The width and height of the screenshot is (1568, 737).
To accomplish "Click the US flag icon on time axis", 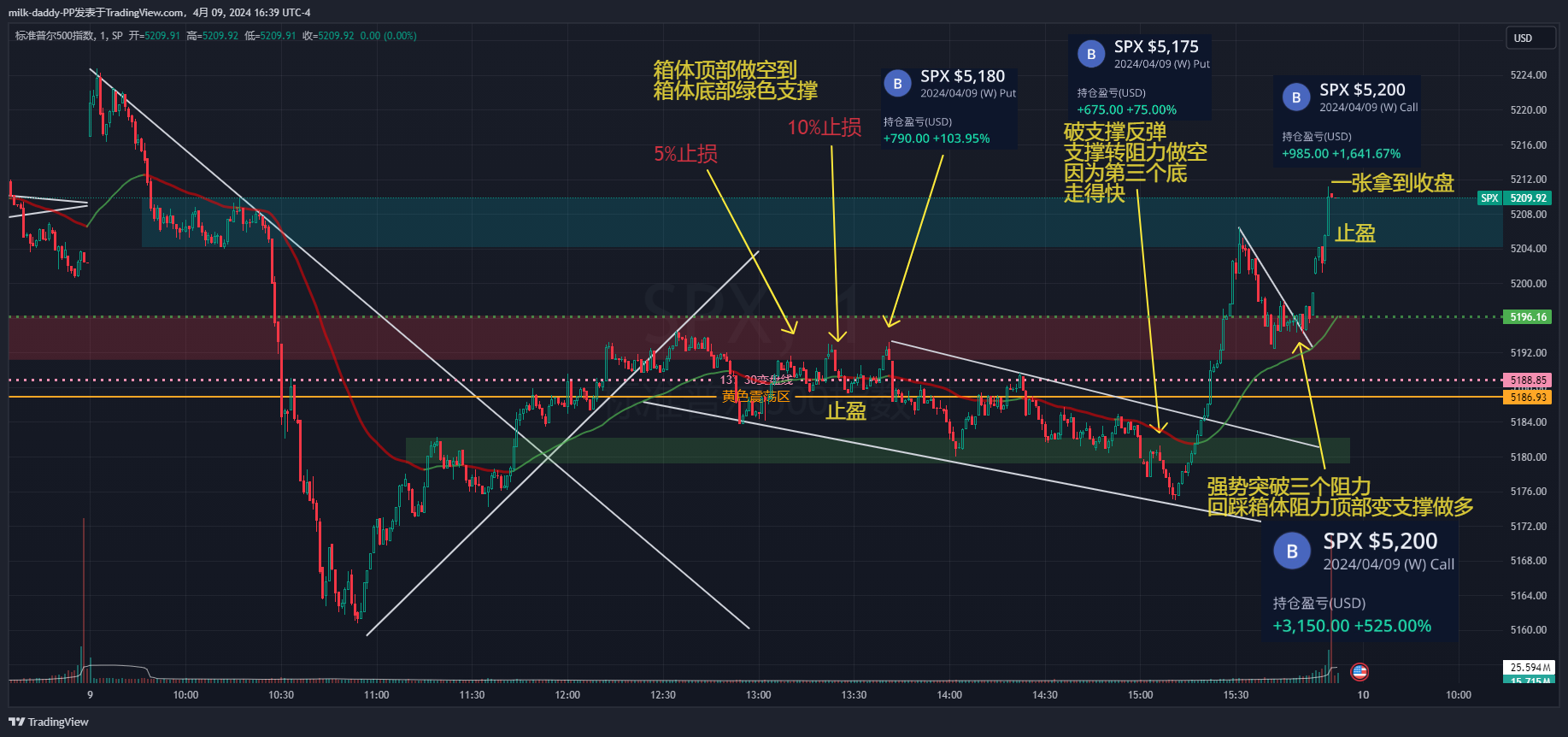I will pyautogui.click(x=1360, y=672).
